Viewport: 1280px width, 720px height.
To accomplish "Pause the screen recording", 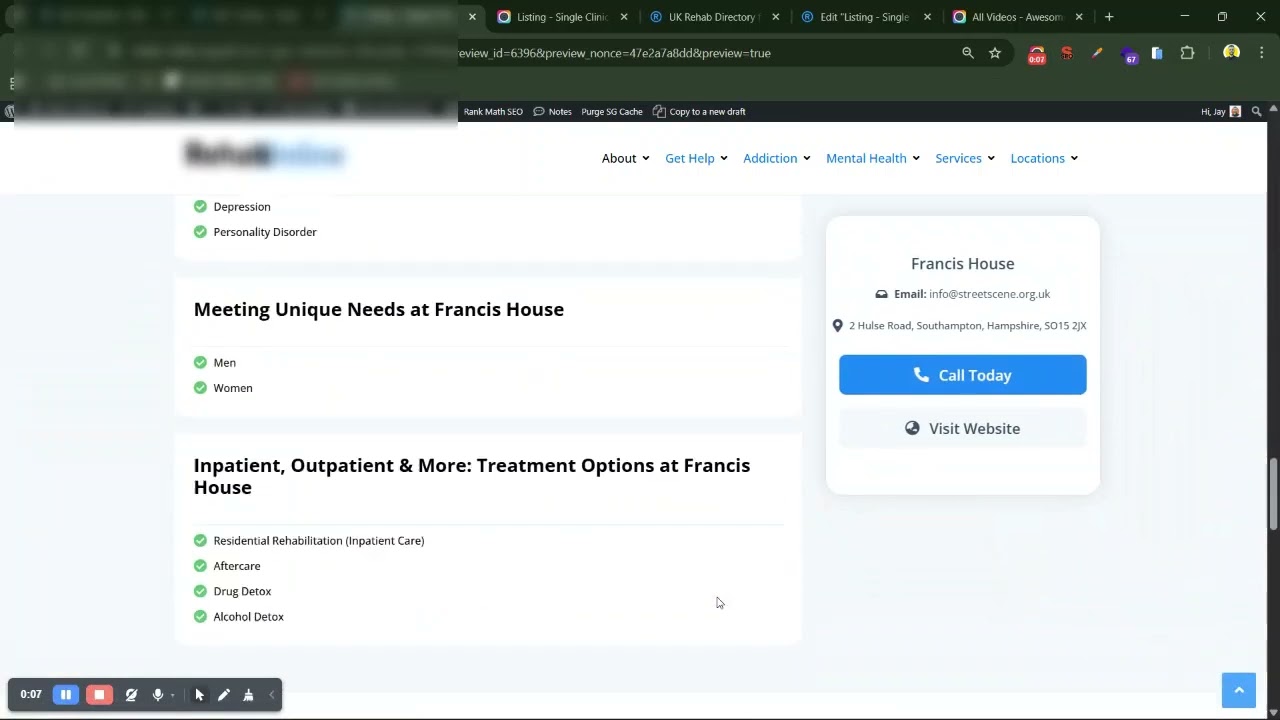I will [x=66, y=695].
